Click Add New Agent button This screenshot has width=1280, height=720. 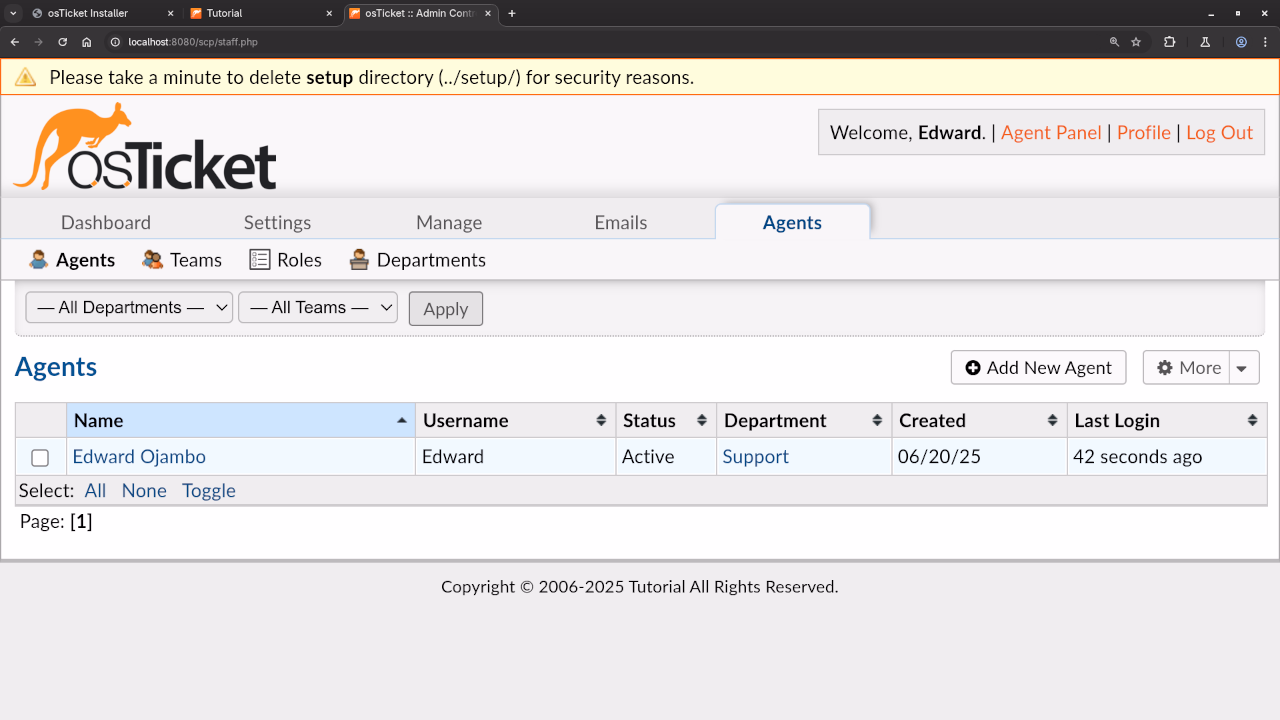(x=1038, y=368)
